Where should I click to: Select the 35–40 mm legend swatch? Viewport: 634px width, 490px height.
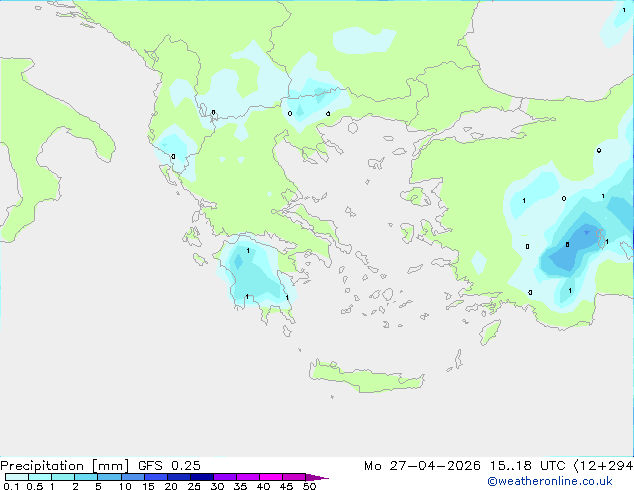pyautogui.click(x=247, y=477)
